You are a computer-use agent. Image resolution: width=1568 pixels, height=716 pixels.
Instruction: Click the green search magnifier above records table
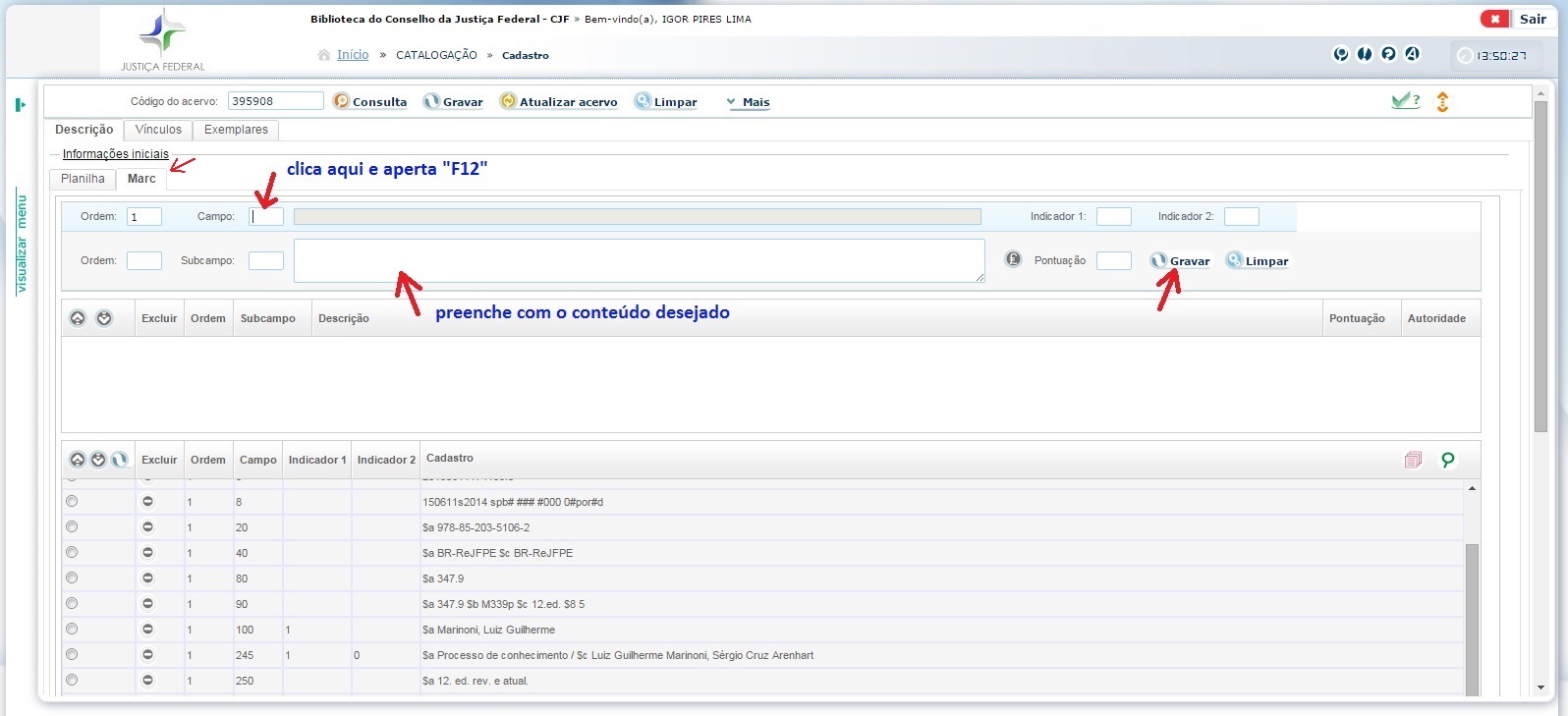pyautogui.click(x=1447, y=460)
